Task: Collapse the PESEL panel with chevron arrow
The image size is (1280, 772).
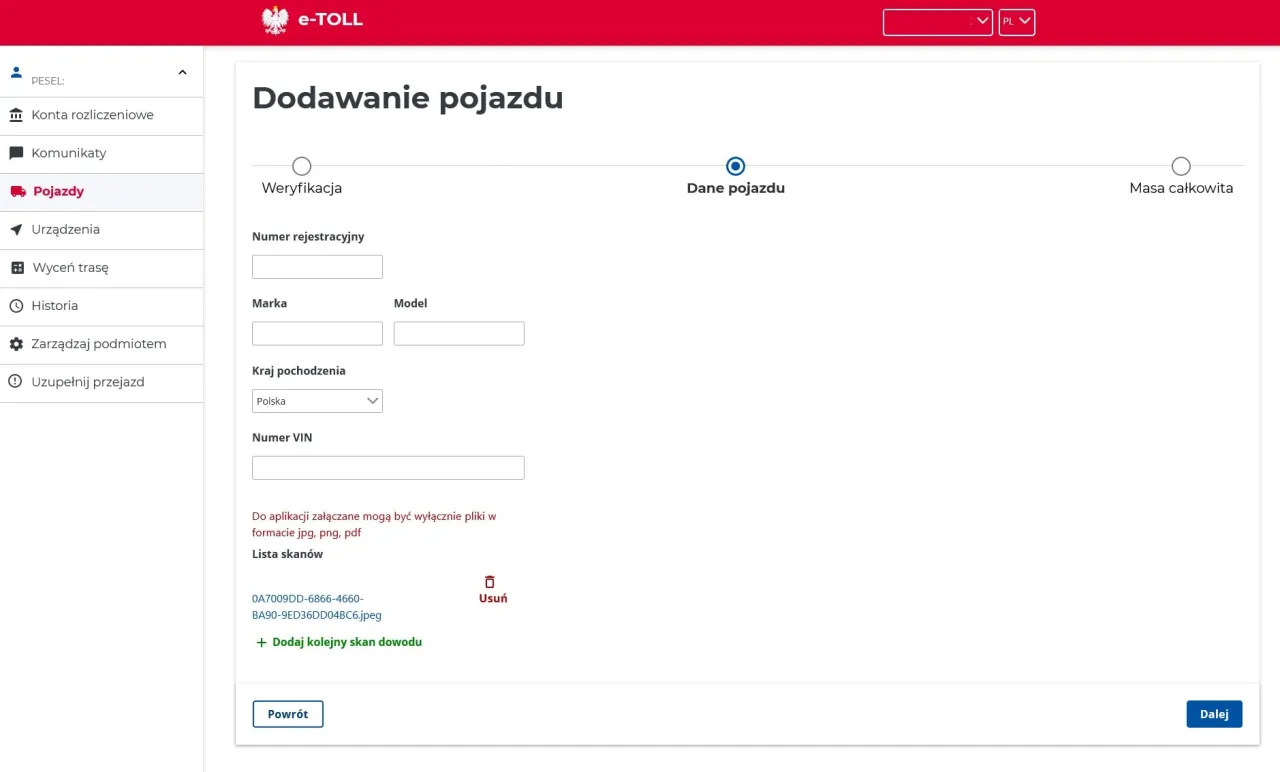Action: click(182, 72)
